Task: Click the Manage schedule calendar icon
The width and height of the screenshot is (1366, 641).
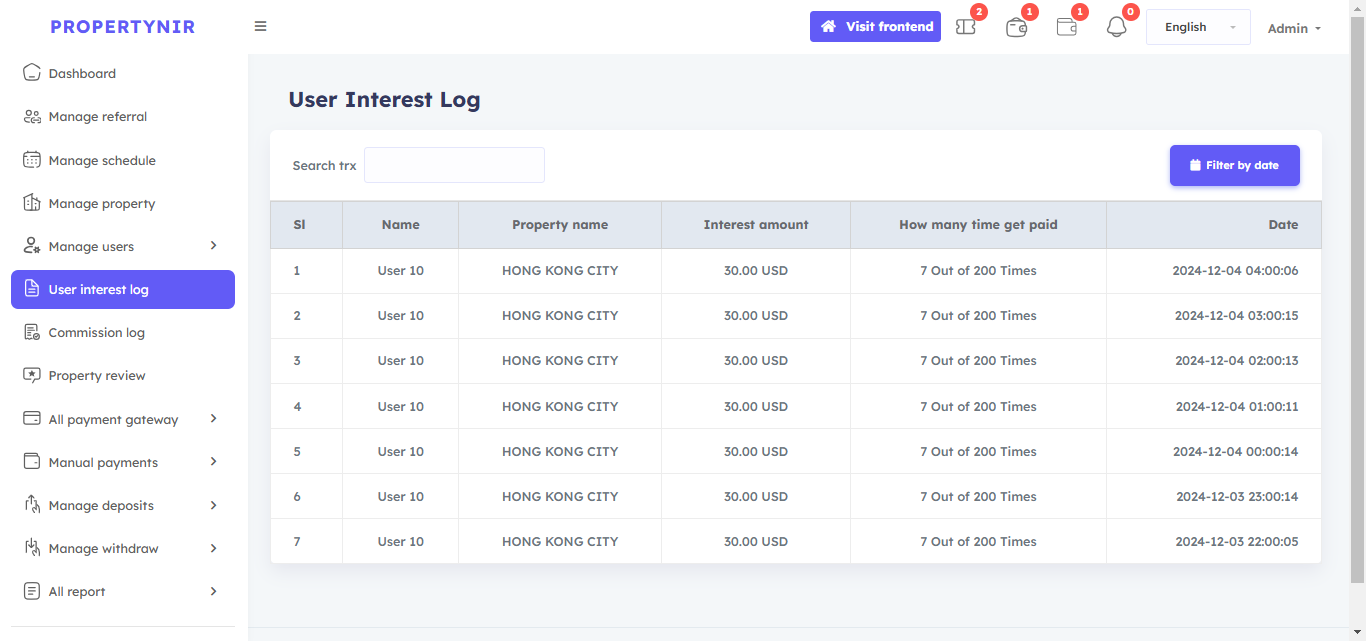Action: tap(32, 160)
